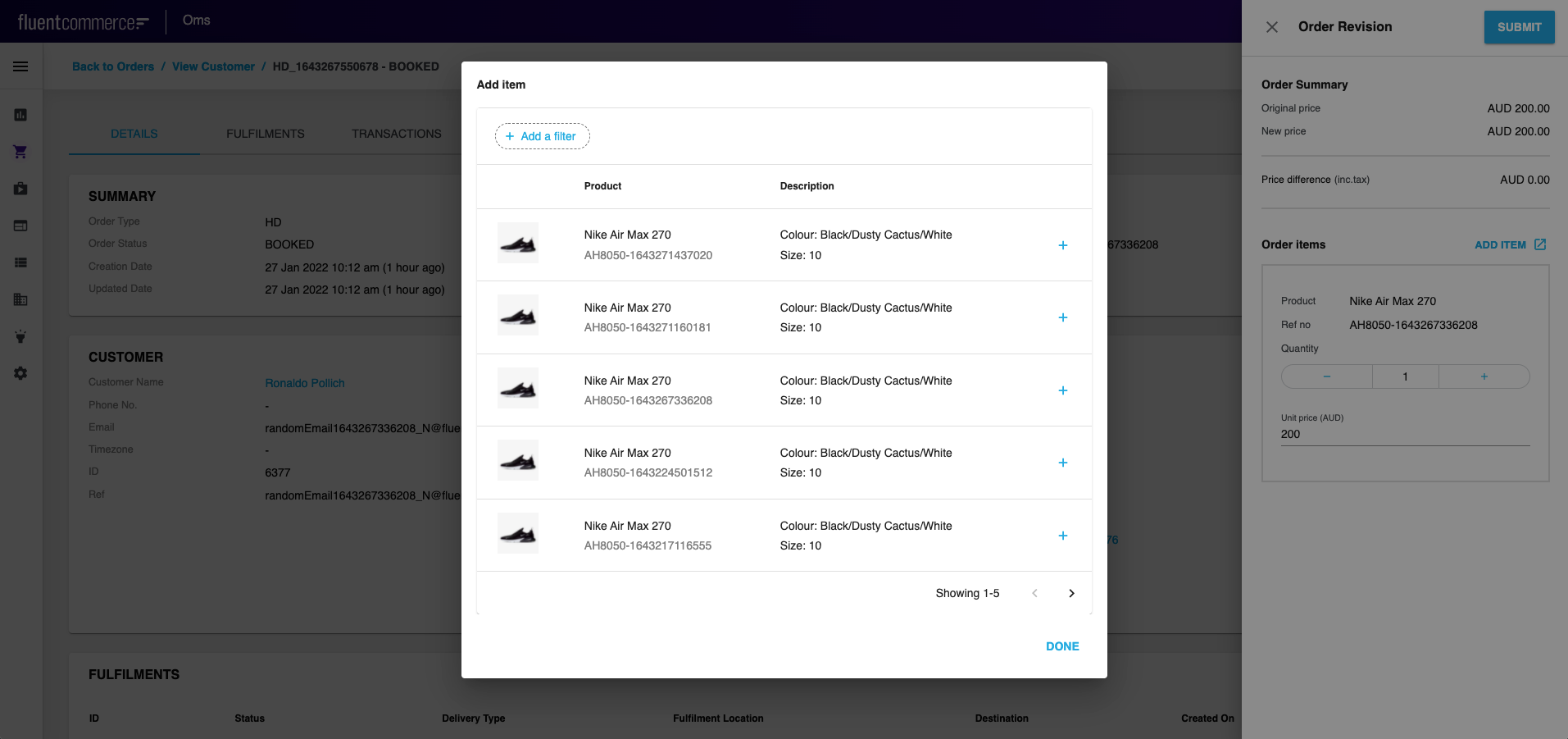Image resolution: width=1568 pixels, height=739 pixels.
Task: Open the Products briefcase icon in sidebar
Action: click(20, 189)
